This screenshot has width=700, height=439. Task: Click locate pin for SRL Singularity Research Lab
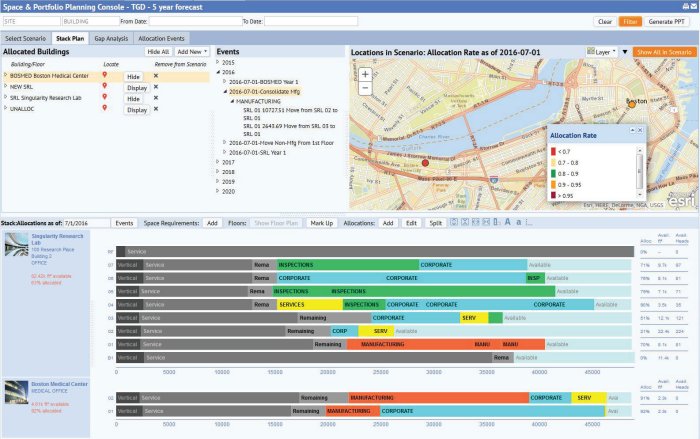click(104, 98)
